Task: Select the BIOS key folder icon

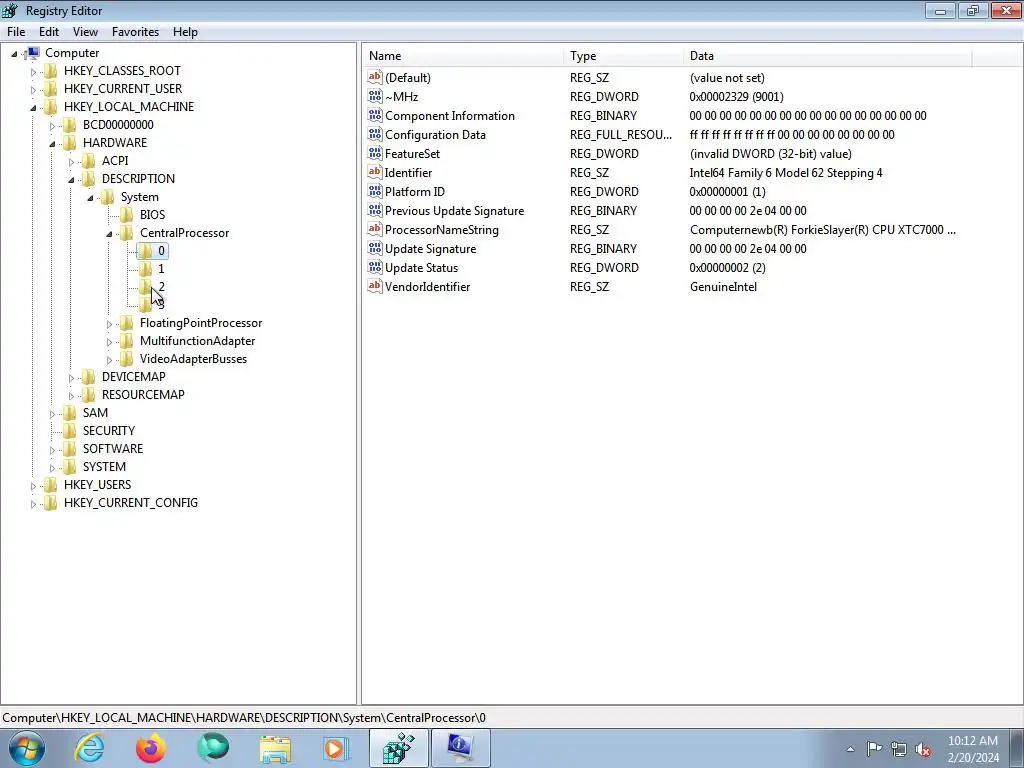Action: 126,215
